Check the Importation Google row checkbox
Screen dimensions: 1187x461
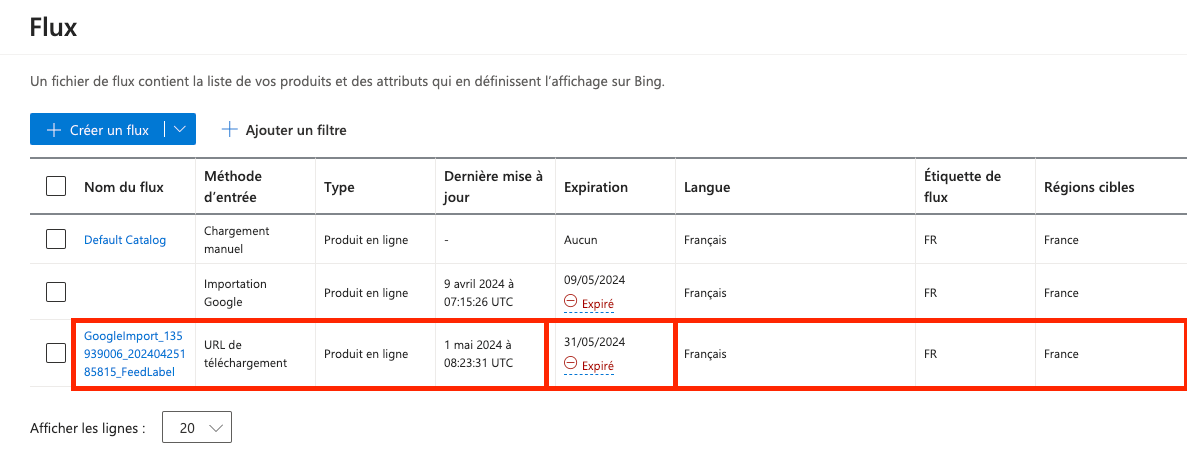coord(56,291)
